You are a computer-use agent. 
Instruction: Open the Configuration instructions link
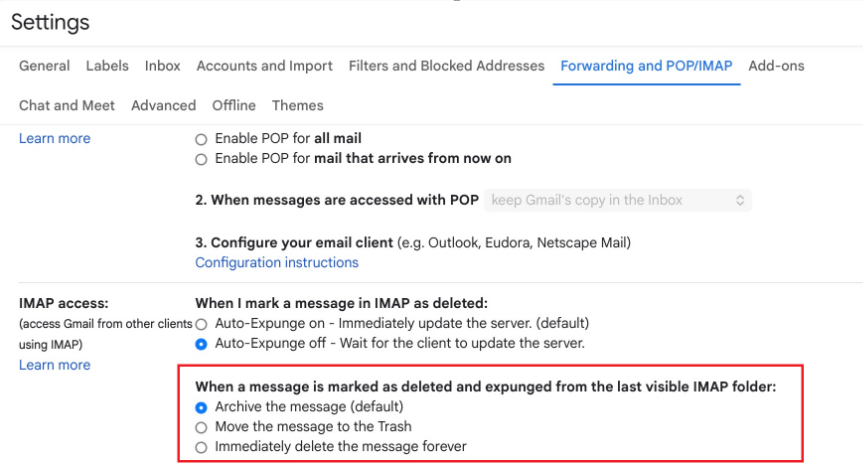(x=276, y=263)
